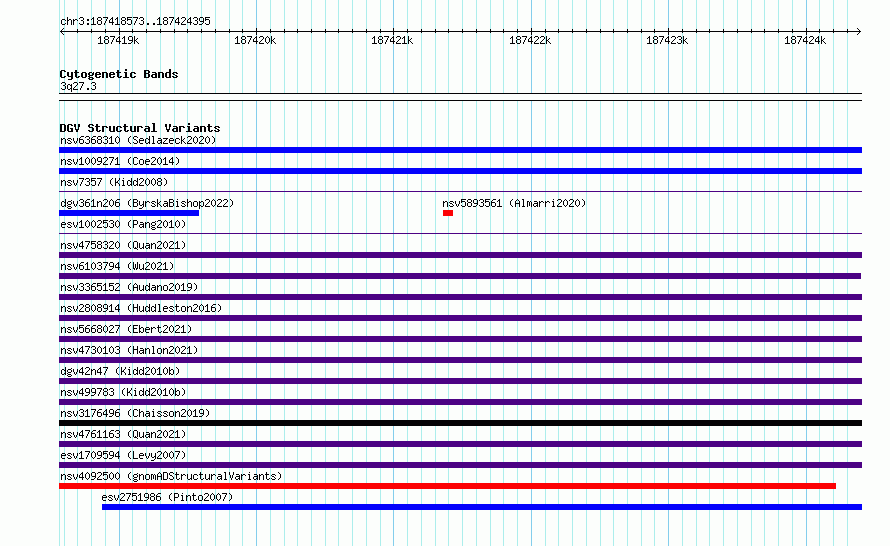
Task: Select the blue bar for nsv1009271
Action: pos(460,171)
